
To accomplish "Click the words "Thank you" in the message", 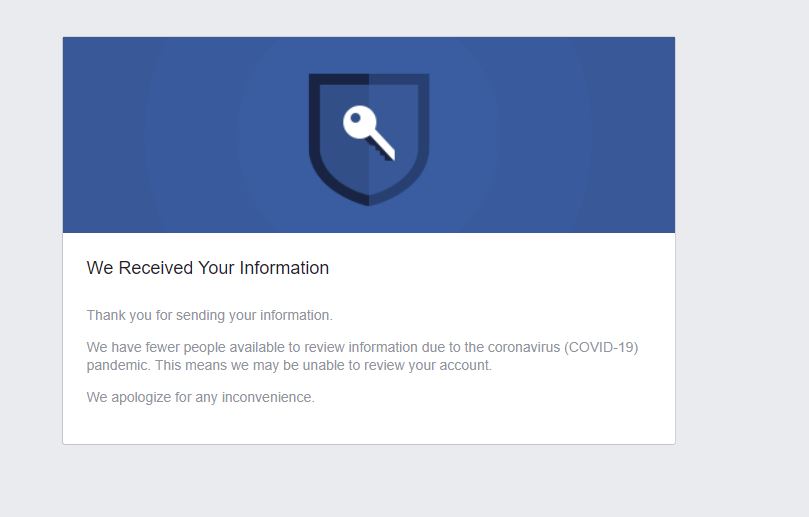I will [x=116, y=315].
